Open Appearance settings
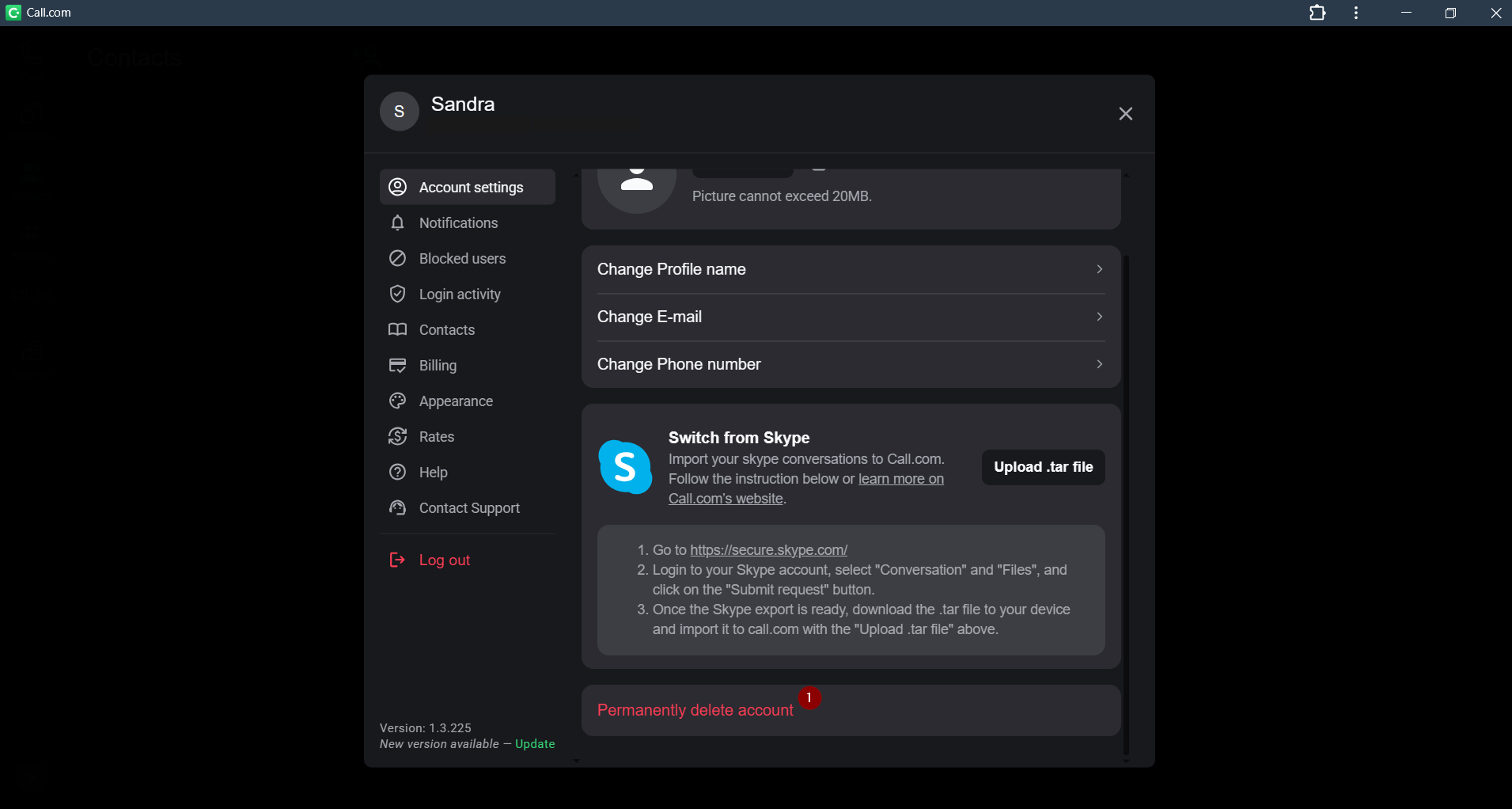Viewport: 1512px width, 809px height. pyautogui.click(x=468, y=401)
